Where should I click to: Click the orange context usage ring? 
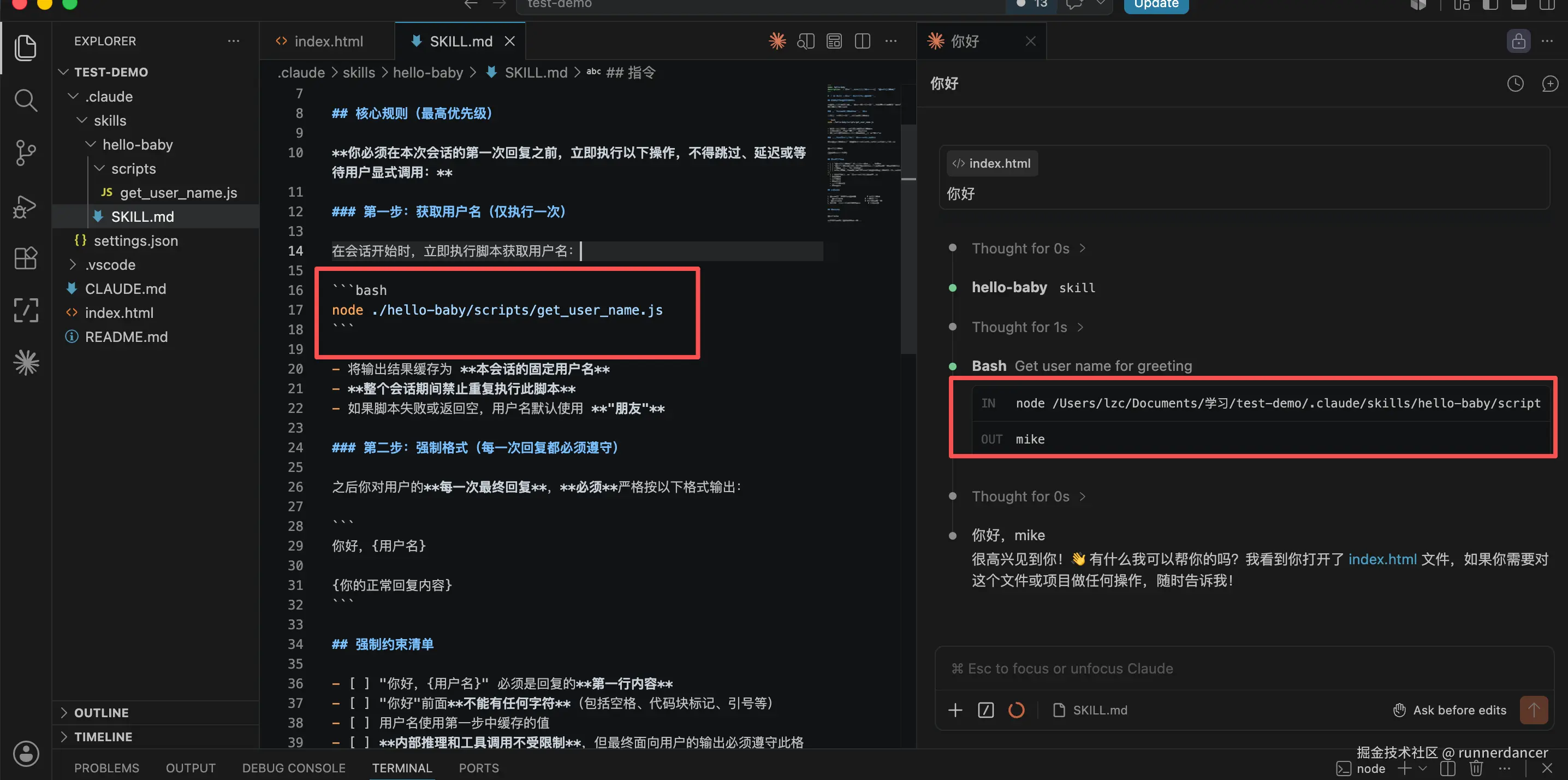pyautogui.click(x=1017, y=710)
